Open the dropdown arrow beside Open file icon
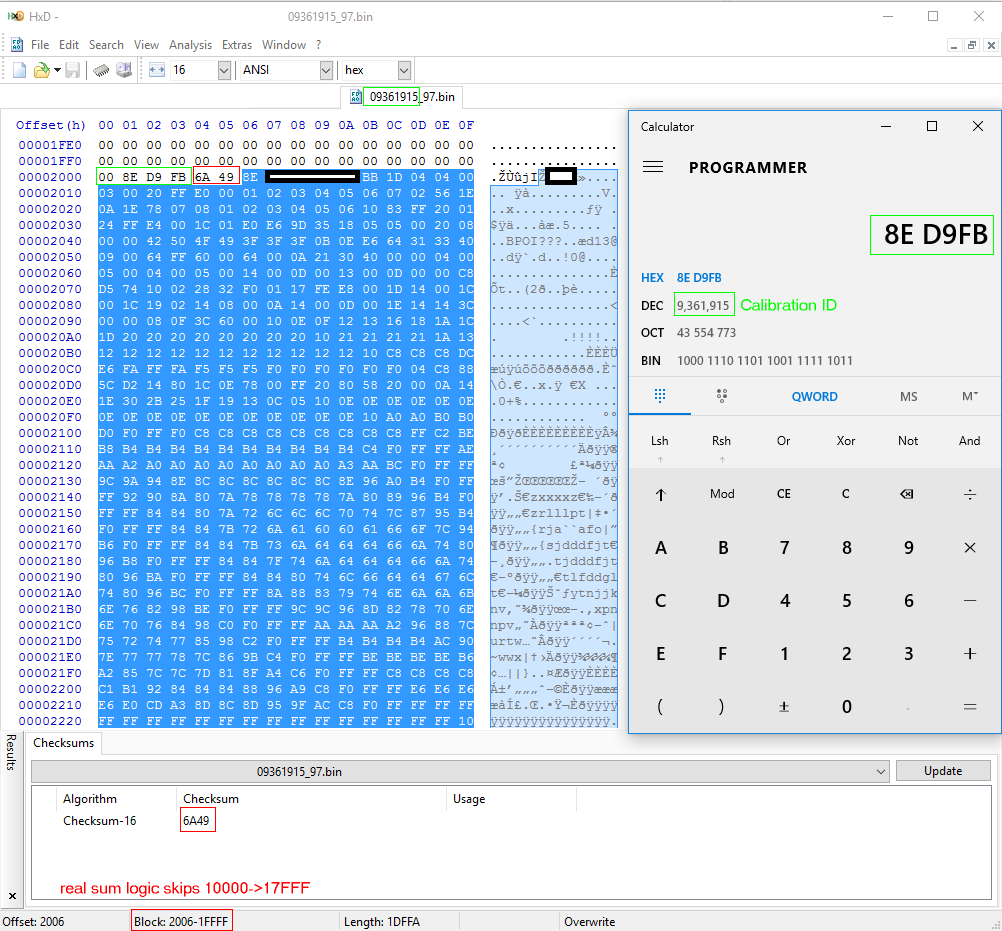 pos(58,70)
